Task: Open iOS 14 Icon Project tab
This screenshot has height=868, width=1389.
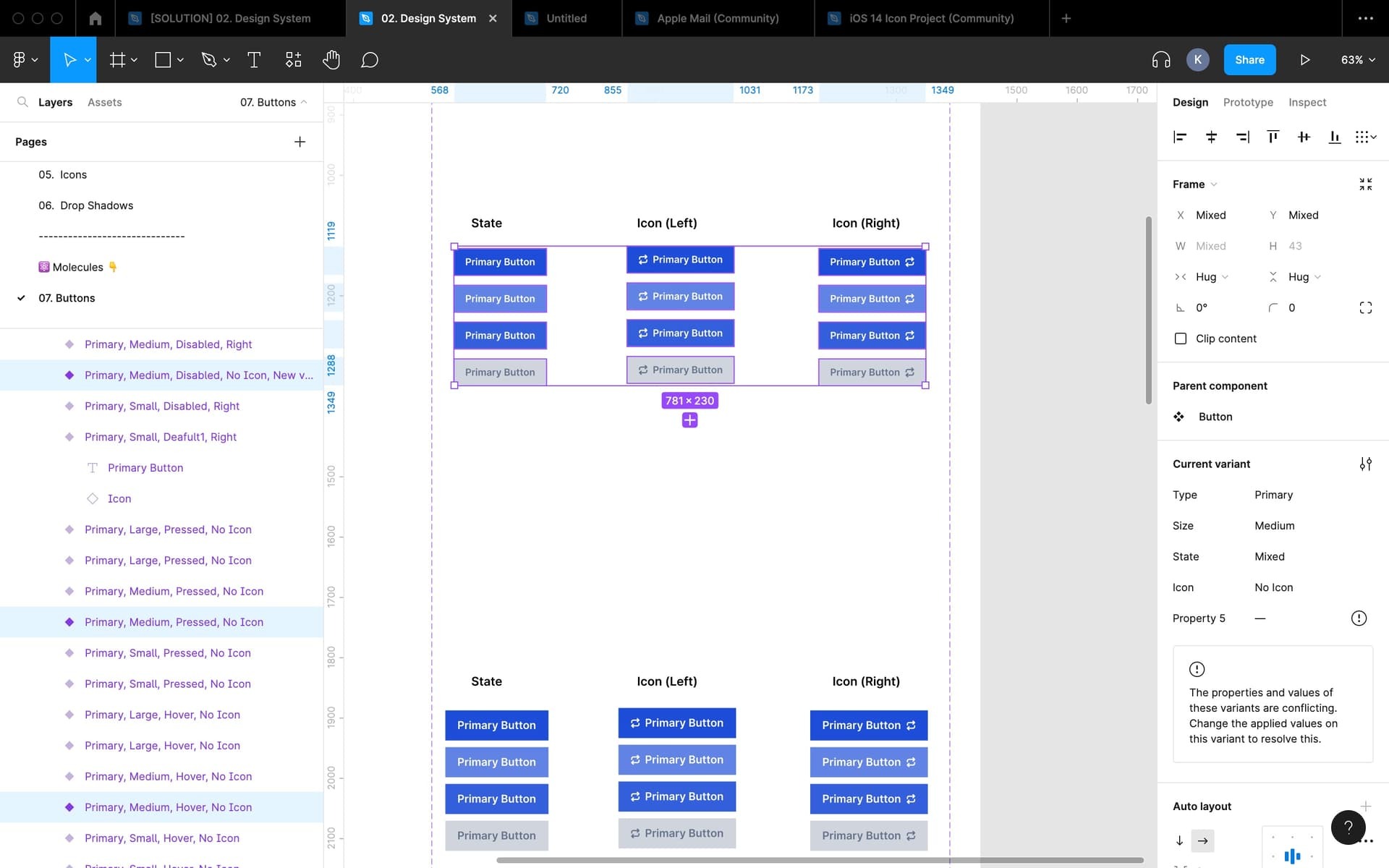Action: click(x=931, y=18)
